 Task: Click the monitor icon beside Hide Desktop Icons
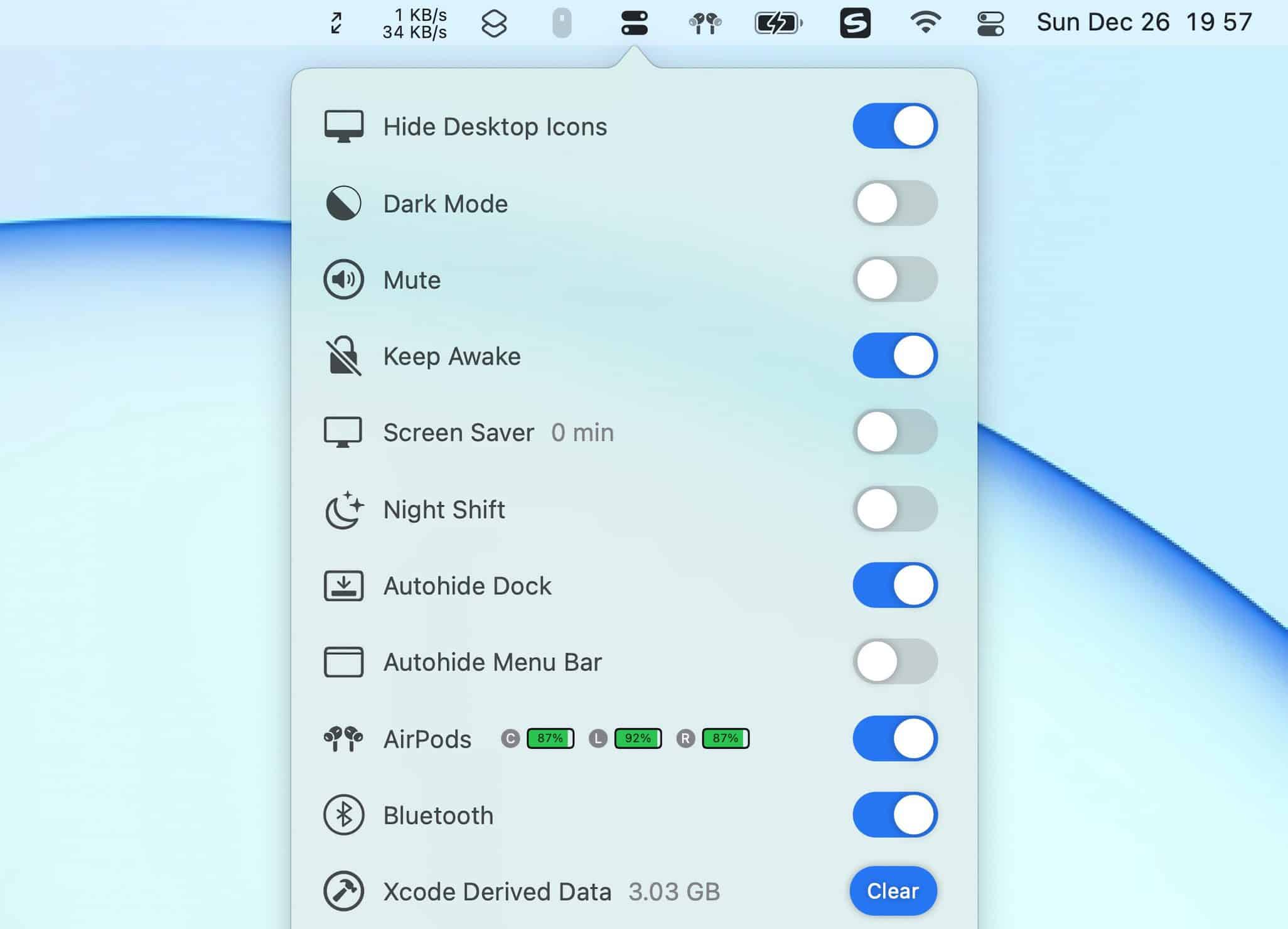pyautogui.click(x=343, y=127)
